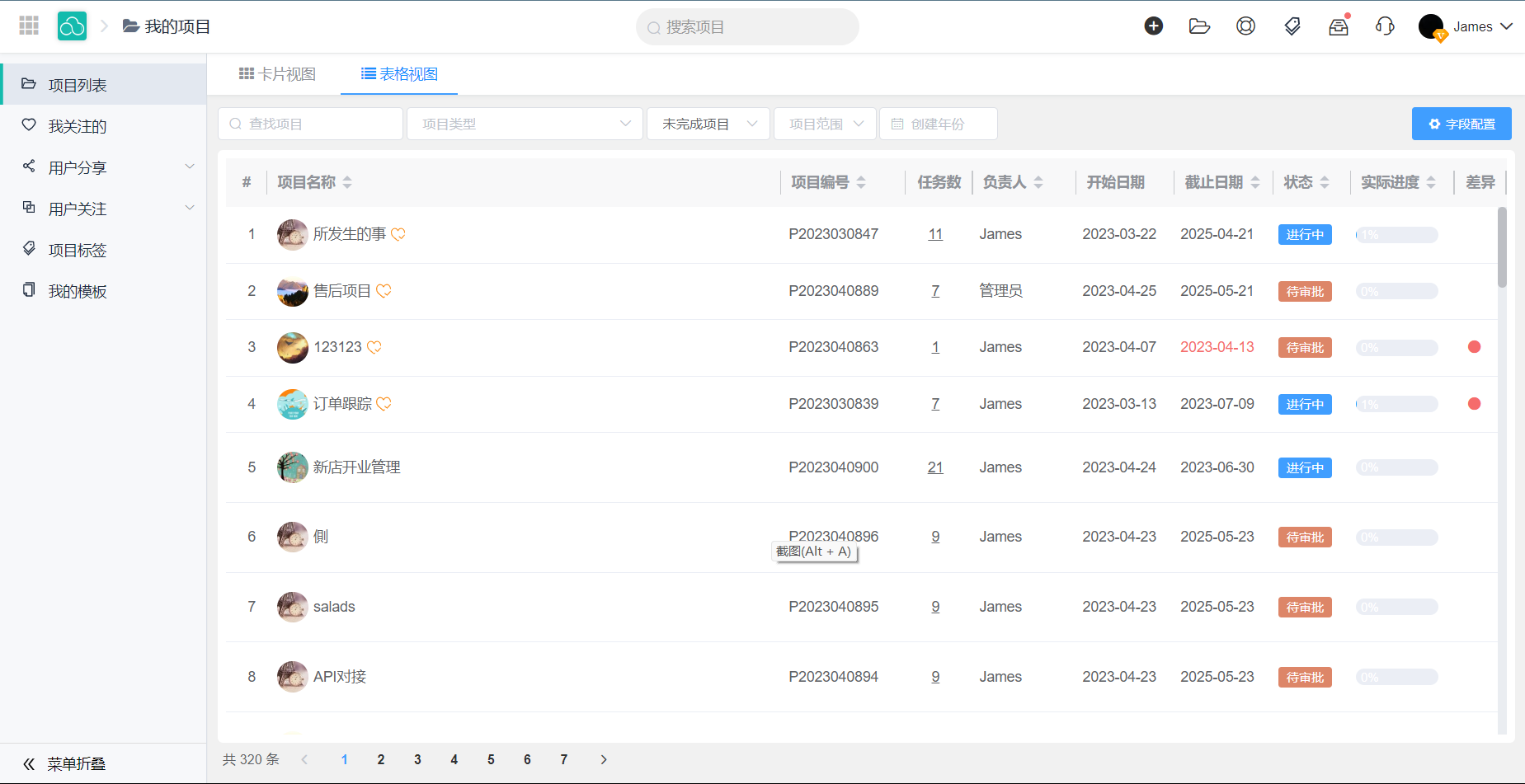Image resolution: width=1525 pixels, height=784 pixels.
Task: Click progress bar of 售后项目 row
Action: tap(1397, 292)
